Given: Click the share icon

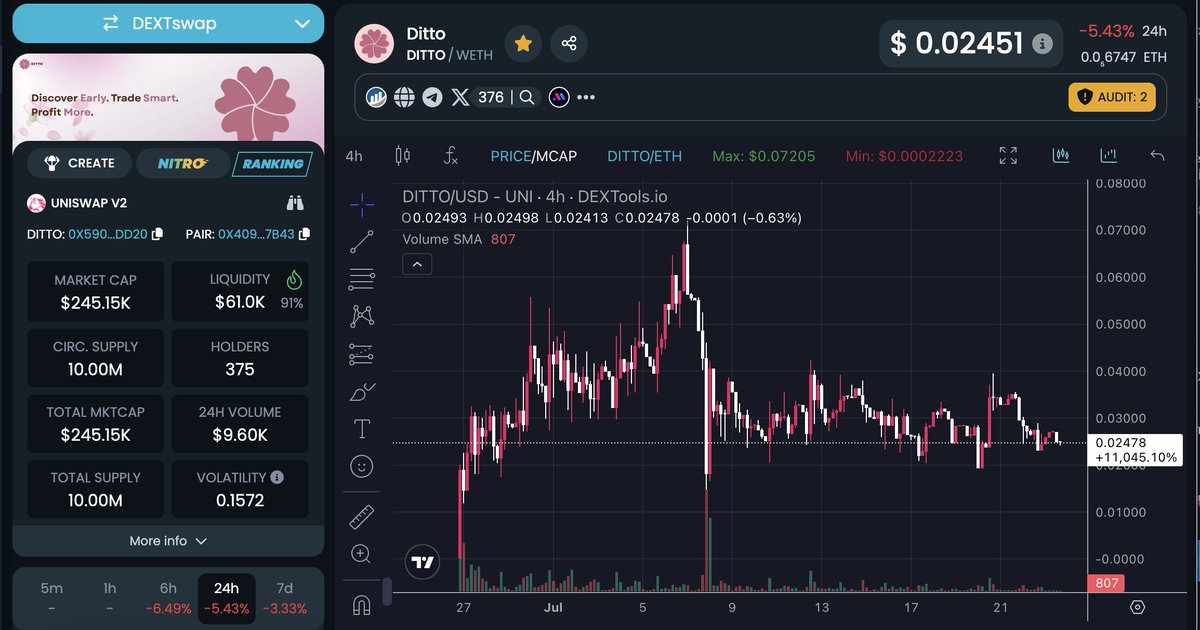Looking at the screenshot, I should click(x=569, y=43).
